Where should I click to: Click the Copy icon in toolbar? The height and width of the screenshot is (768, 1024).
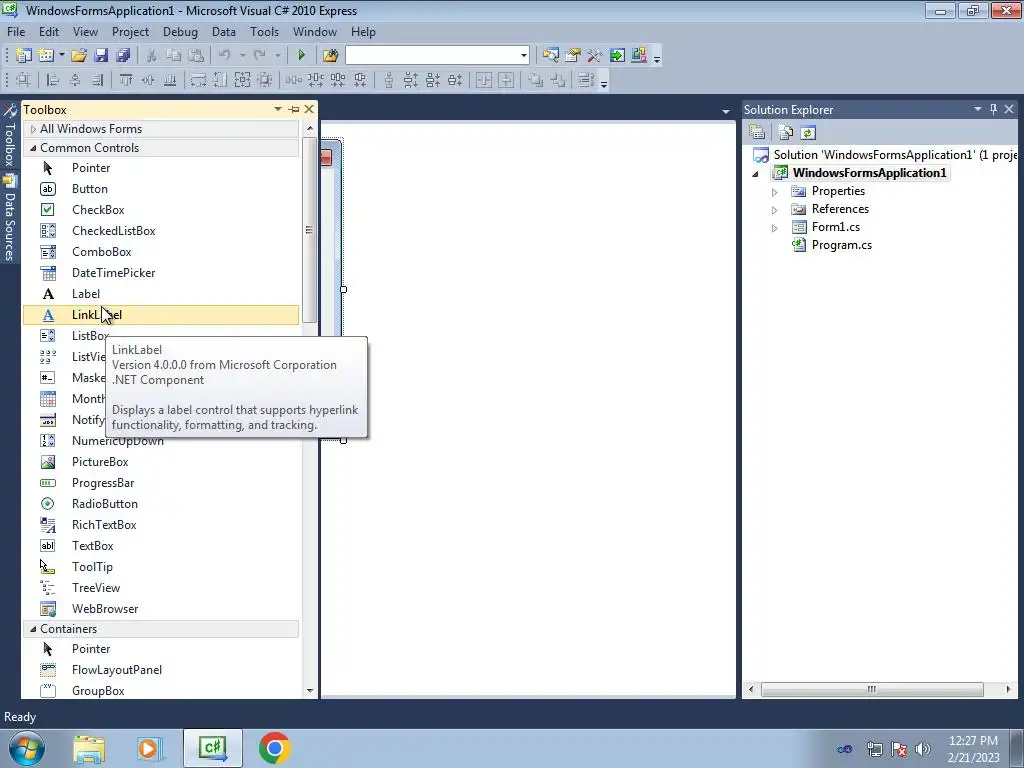[x=173, y=56]
